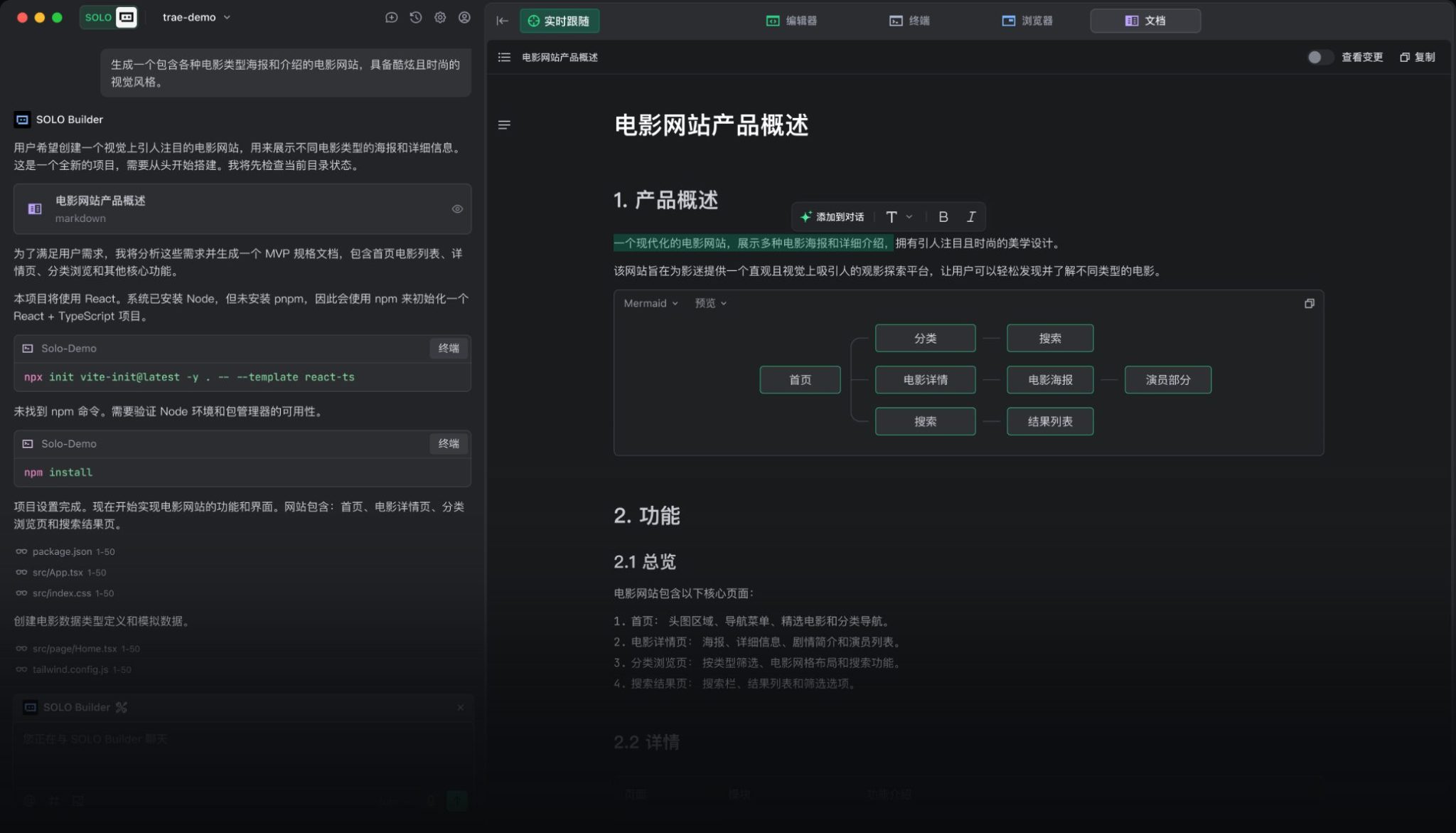Toggle preview eye on 电影网站产品概述 card

click(457, 209)
